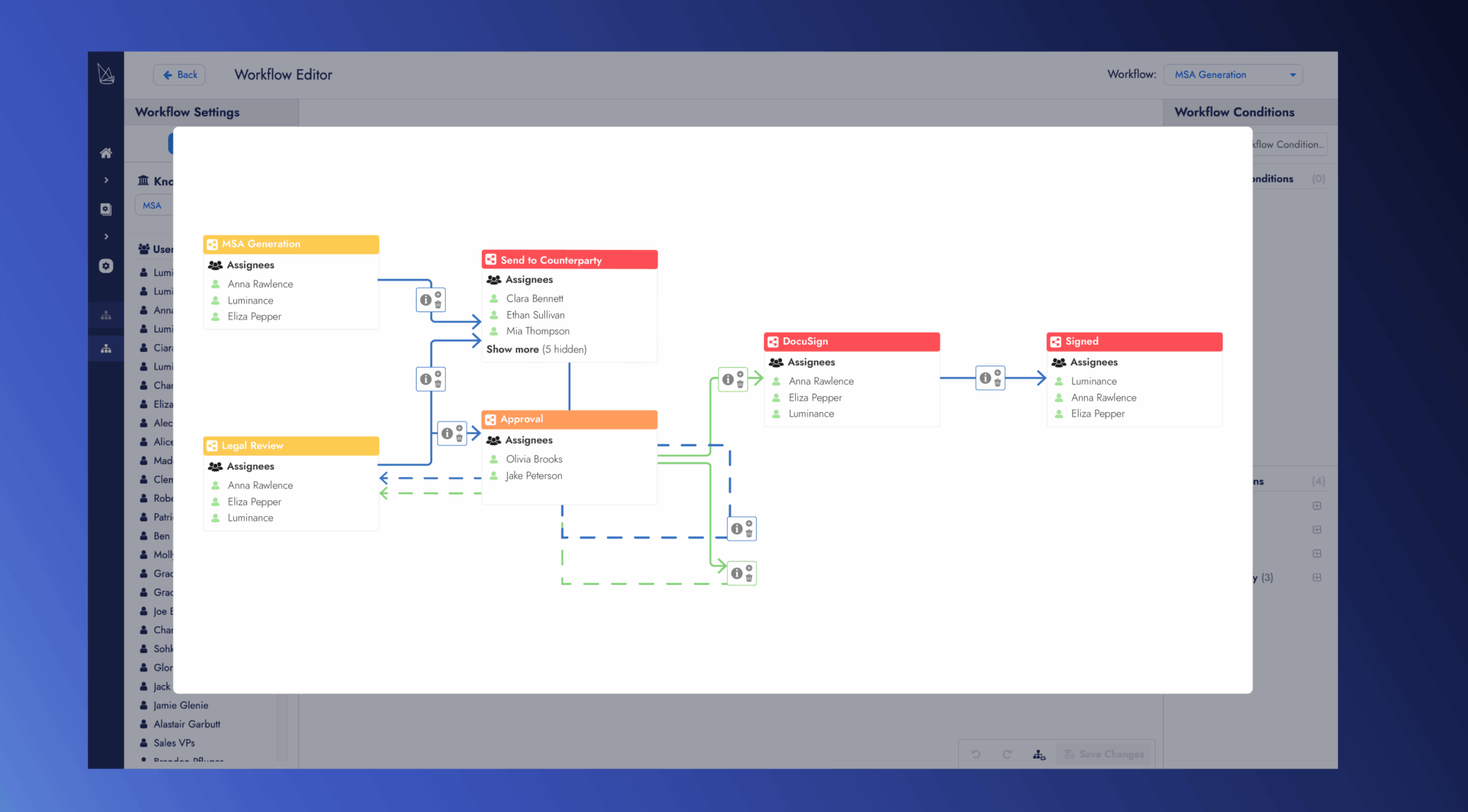Select Jamie Glenie in the users list
The width and height of the screenshot is (1468, 812).
[180, 705]
